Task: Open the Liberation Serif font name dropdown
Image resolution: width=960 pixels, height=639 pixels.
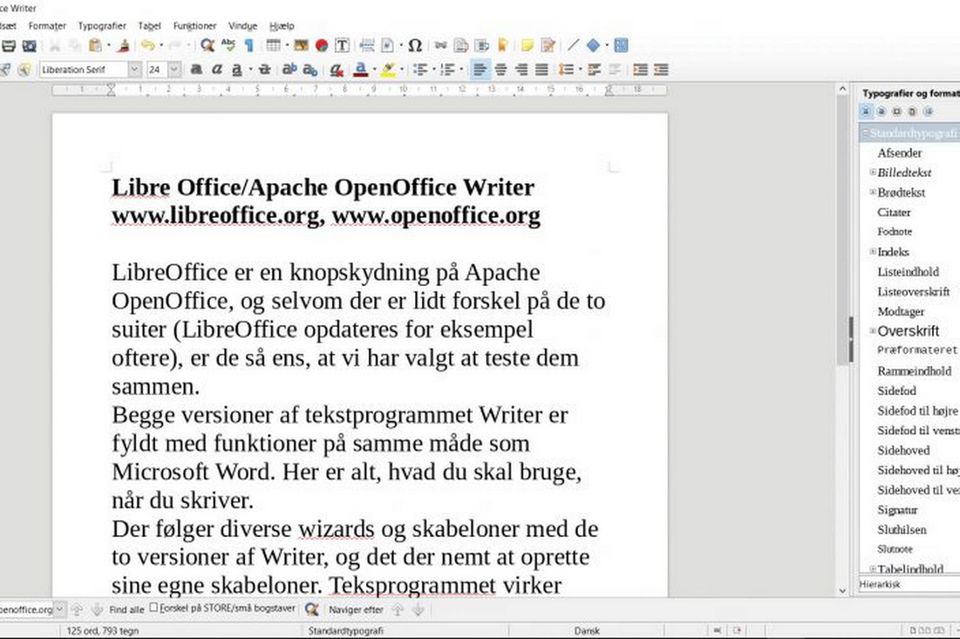Action: pyautogui.click(x=133, y=69)
